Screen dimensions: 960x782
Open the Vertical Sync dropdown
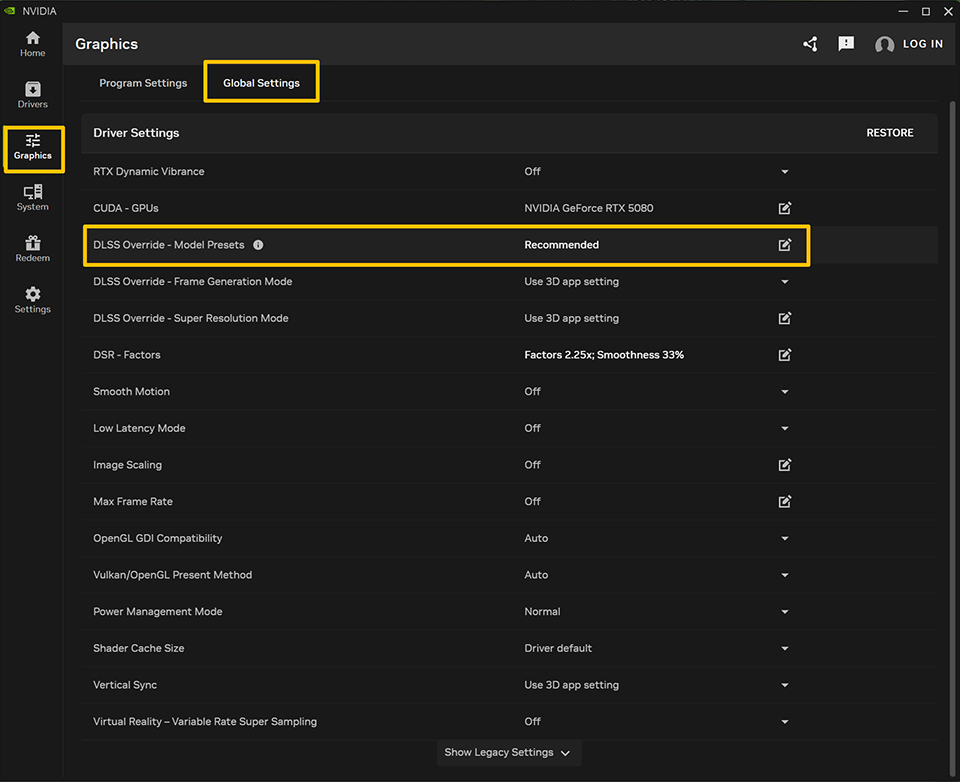[785, 685]
